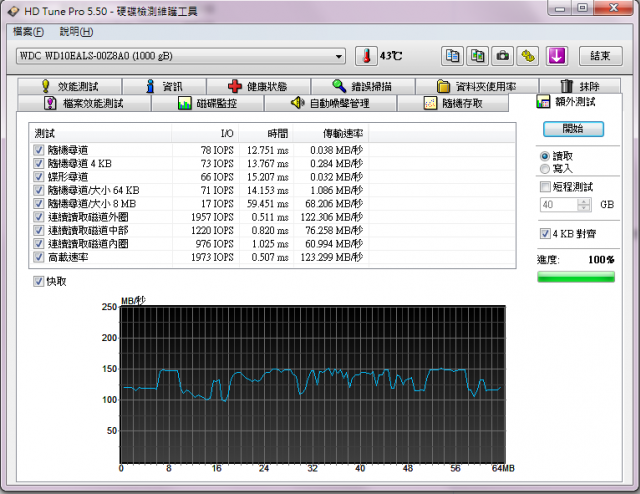This screenshot has height=494, width=640.
Task: Switch to the 資訊 tab
Action: click(164, 86)
